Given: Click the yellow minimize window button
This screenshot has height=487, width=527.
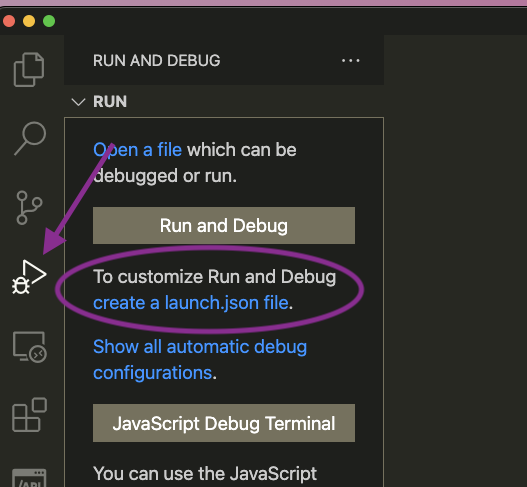Looking at the screenshot, I should pyautogui.click(x=29, y=21).
